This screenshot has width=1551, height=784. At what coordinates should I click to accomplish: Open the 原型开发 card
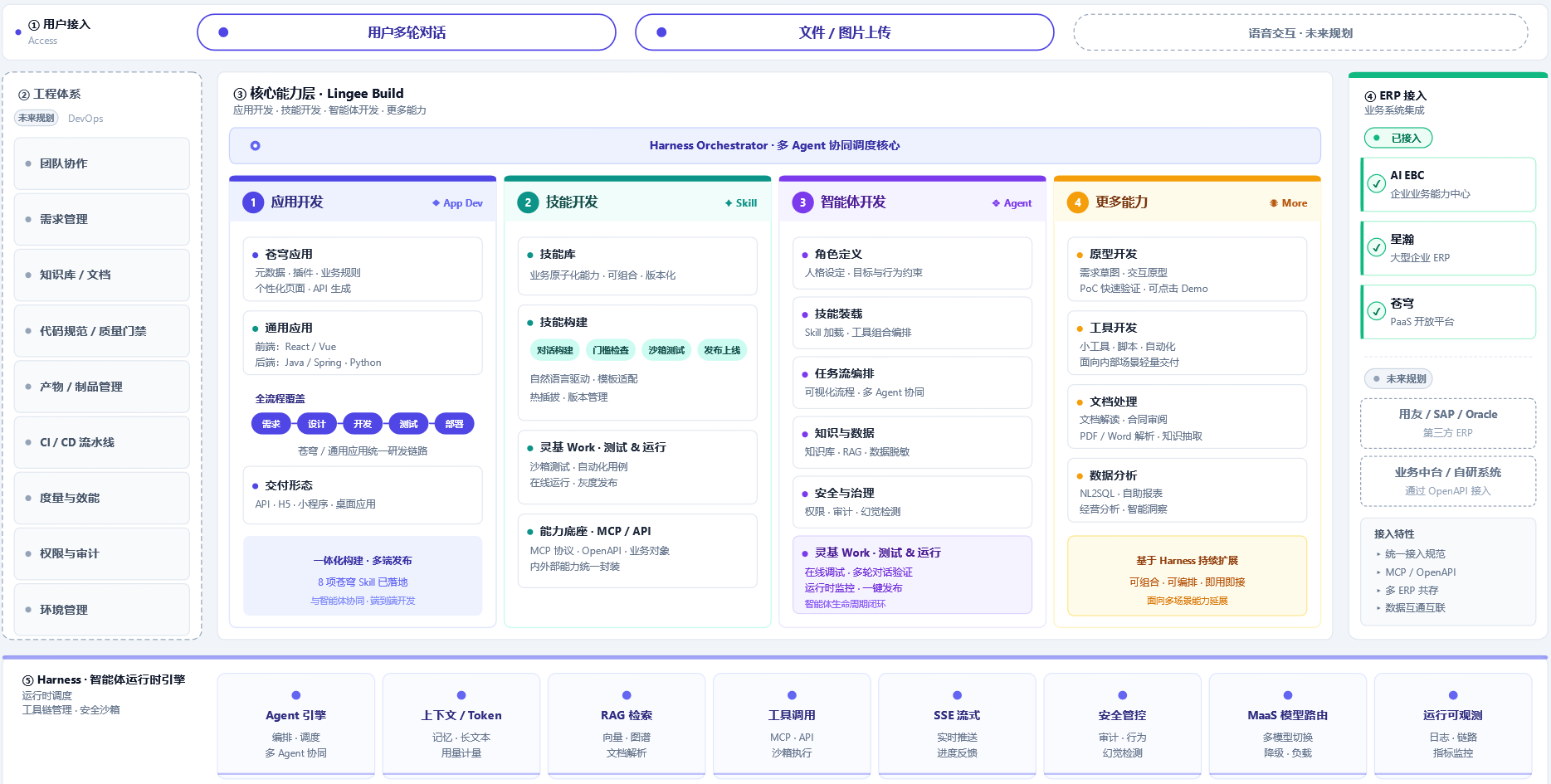click(x=1187, y=270)
